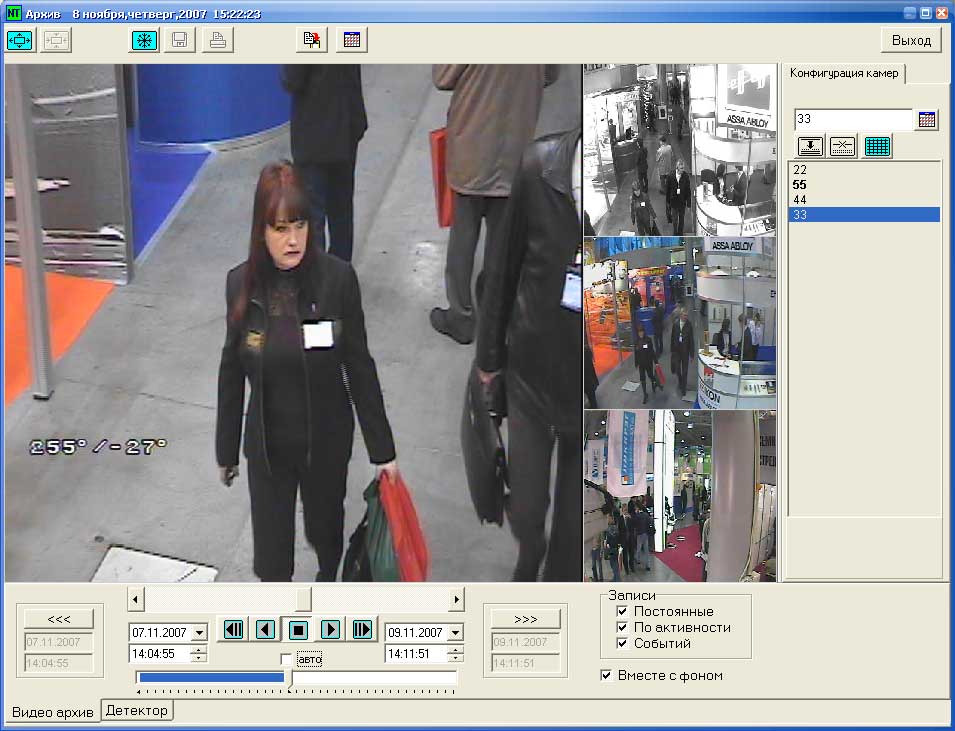
Task: Open the calendar icon in top toolbar
Action: (x=351, y=40)
